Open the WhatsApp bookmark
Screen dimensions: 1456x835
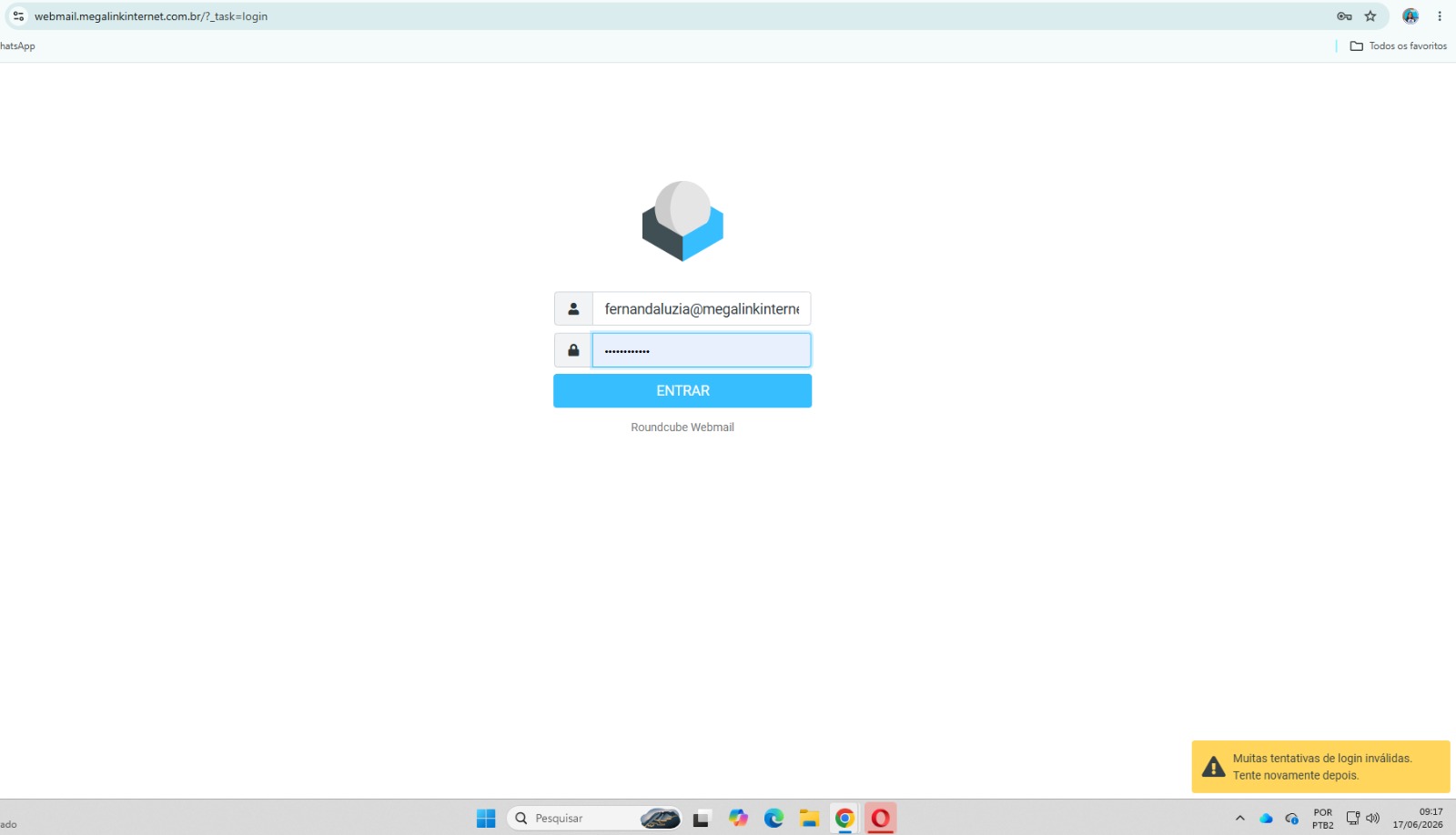[x=17, y=46]
